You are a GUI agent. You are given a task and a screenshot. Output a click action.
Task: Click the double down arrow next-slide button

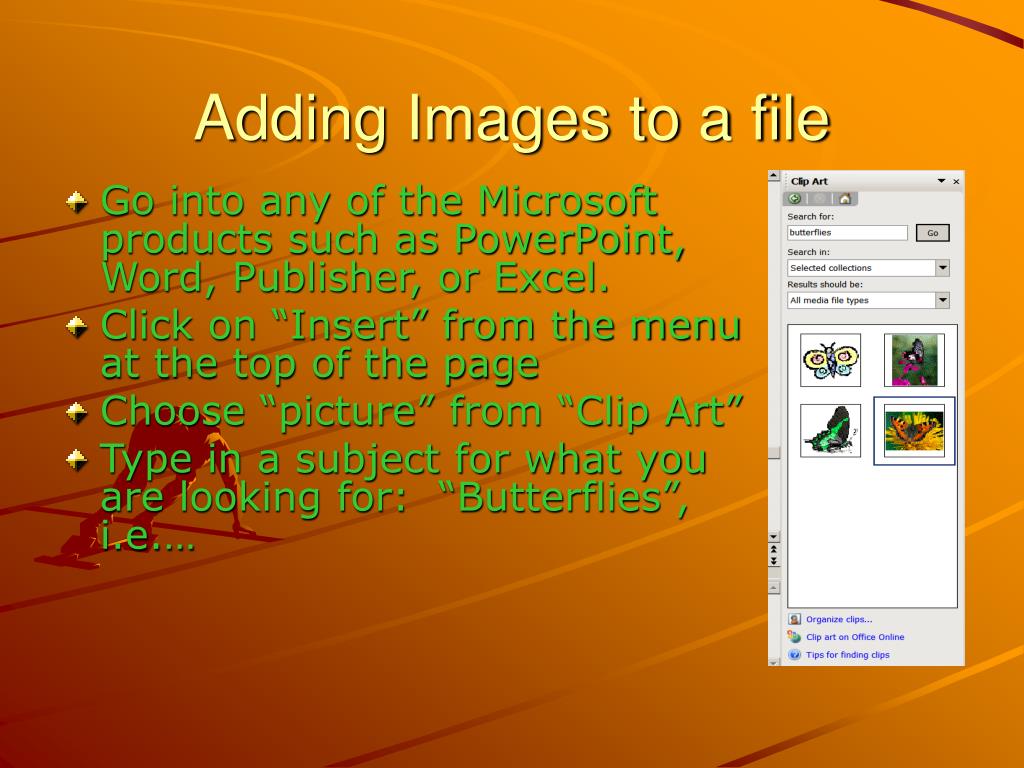coord(774,561)
